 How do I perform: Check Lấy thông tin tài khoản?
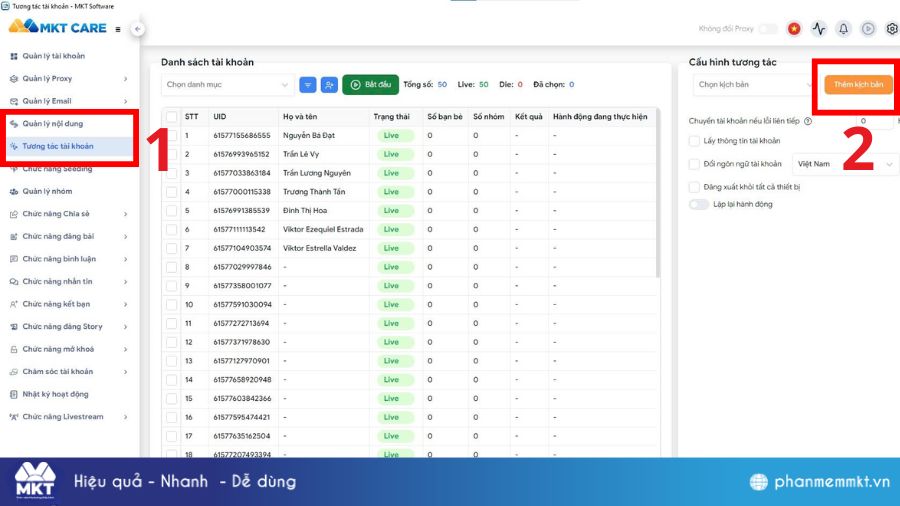point(694,141)
